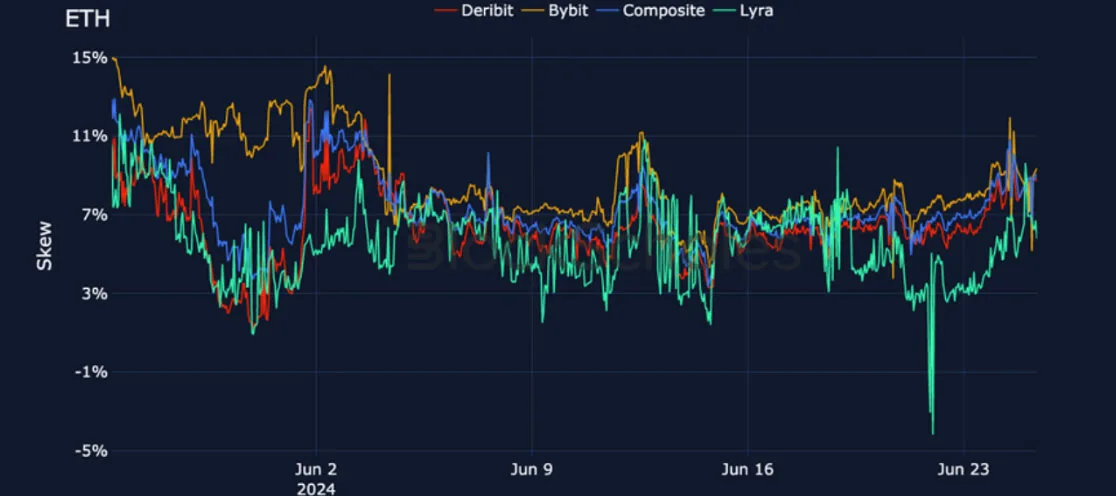Click the -5% y-axis tick label
Screen dimensions: 1116x496
93,450
